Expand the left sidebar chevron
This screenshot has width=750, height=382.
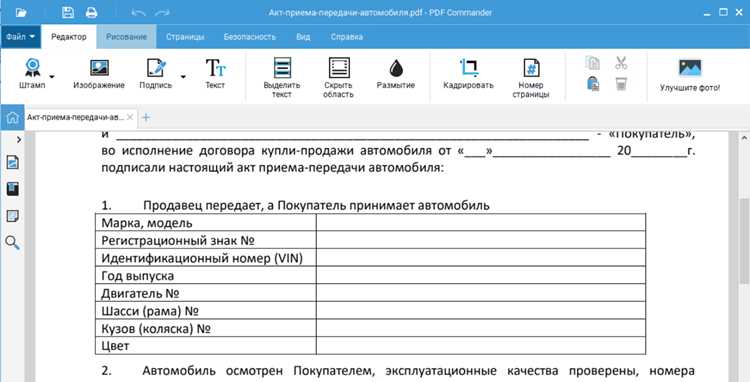(x=19, y=140)
